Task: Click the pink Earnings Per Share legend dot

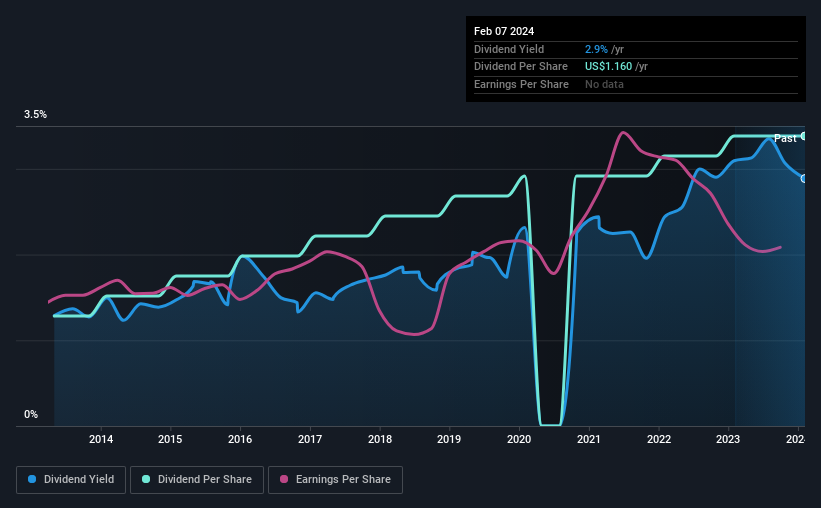Action: (x=284, y=479)
